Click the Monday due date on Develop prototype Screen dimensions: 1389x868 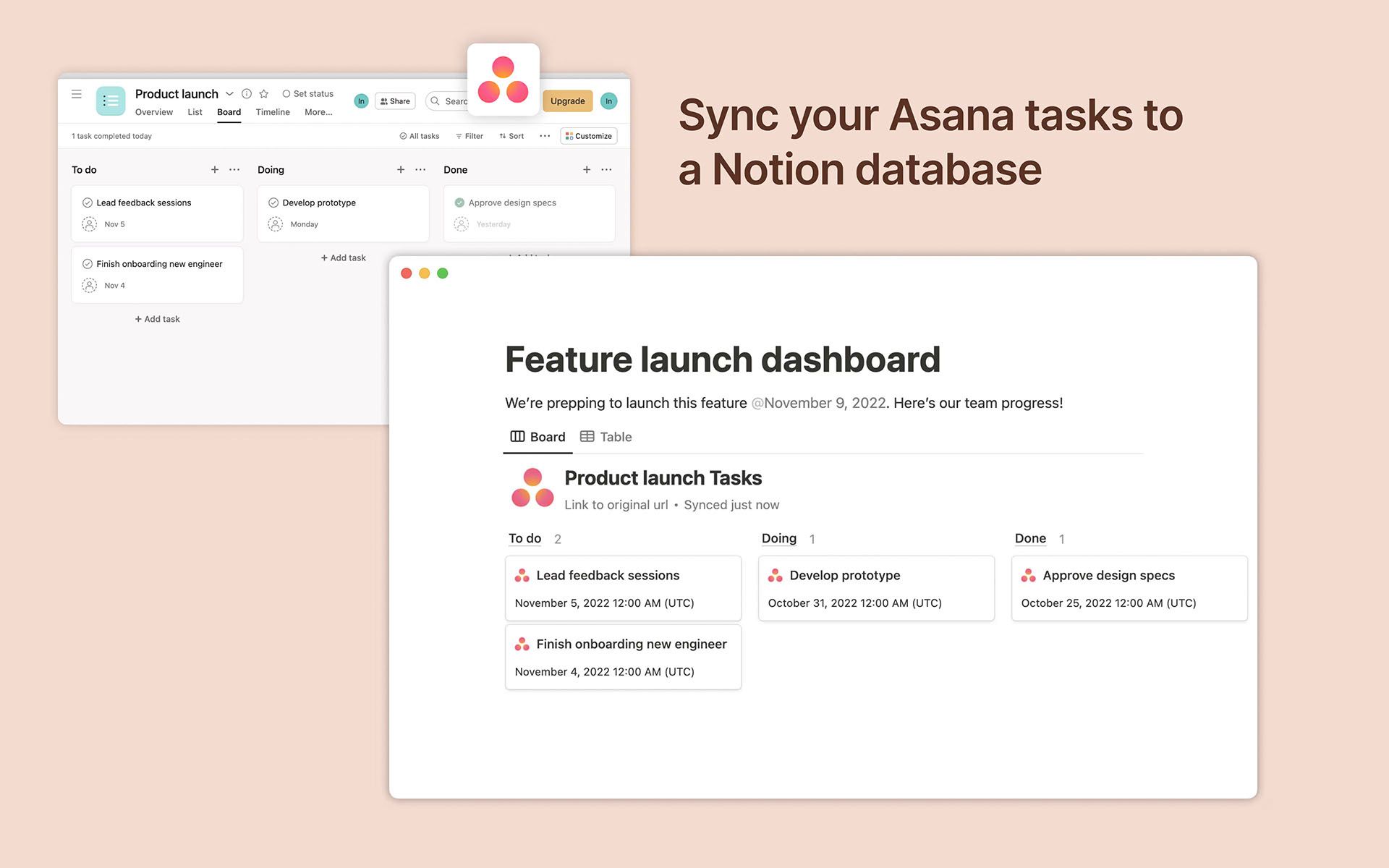coord(304,224)
